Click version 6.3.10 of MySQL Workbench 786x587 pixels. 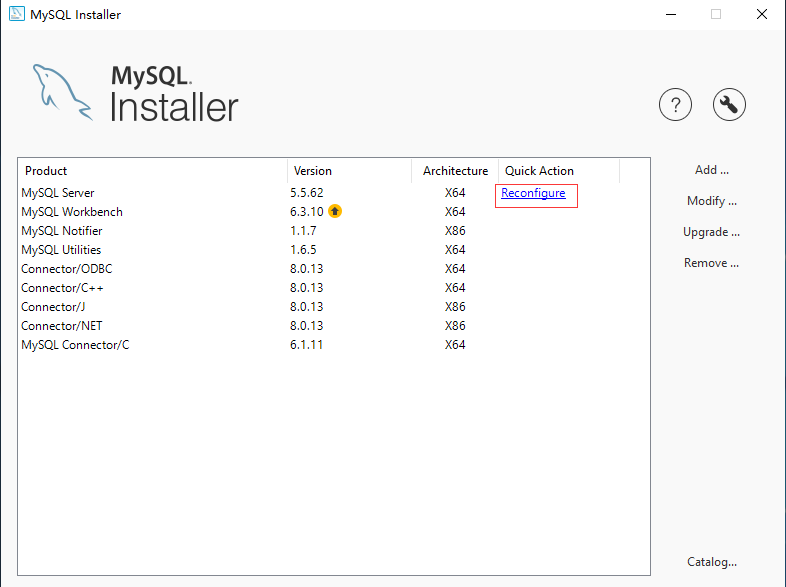click(306, 212)
